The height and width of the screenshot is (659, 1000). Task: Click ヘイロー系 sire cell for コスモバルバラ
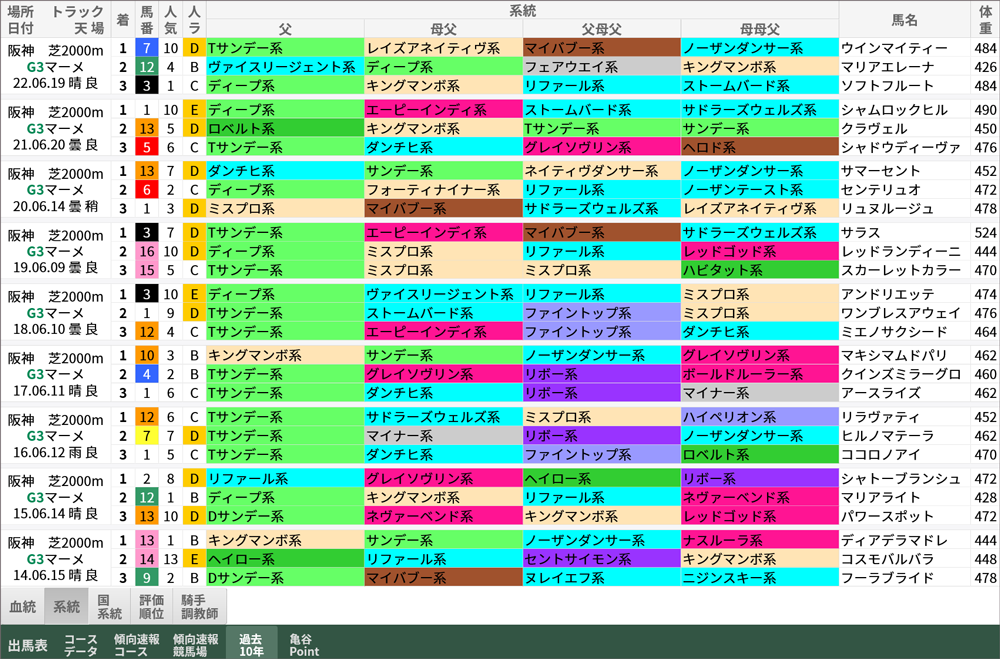coord(285,559)
